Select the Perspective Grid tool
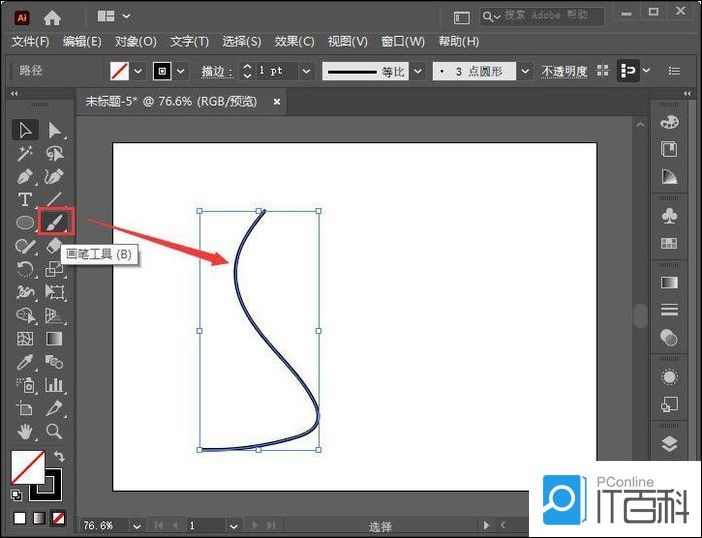 click(x=54, y=315)
